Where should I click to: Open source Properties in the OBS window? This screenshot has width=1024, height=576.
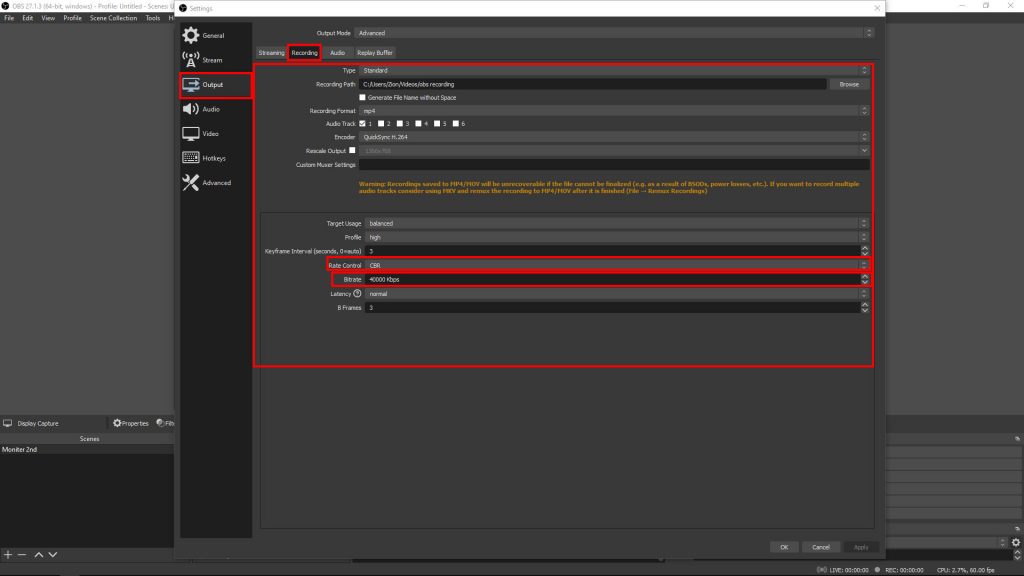[x=131, y=423]
